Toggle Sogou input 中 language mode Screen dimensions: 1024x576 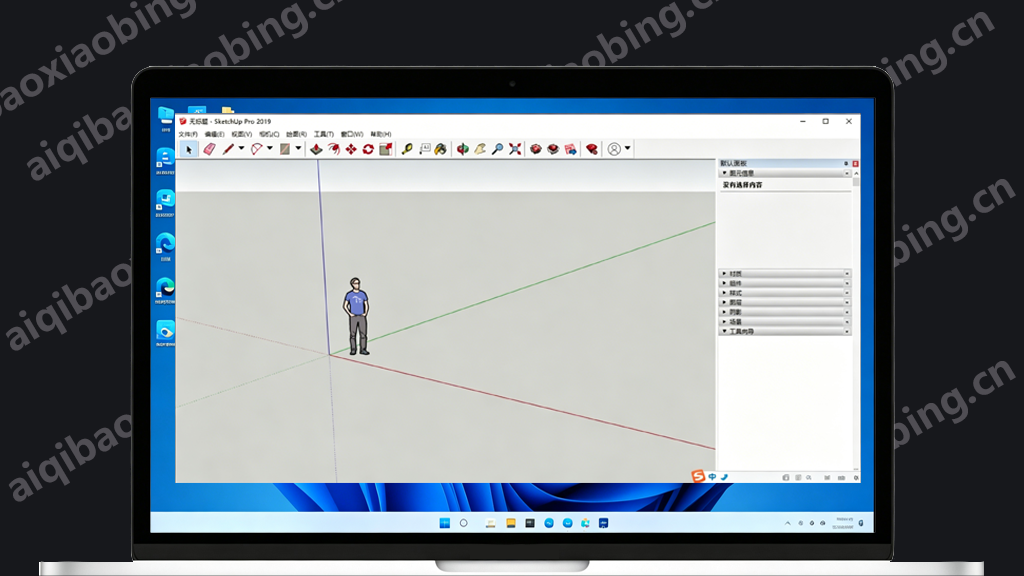pyautogui.click(x=712, y=477)
